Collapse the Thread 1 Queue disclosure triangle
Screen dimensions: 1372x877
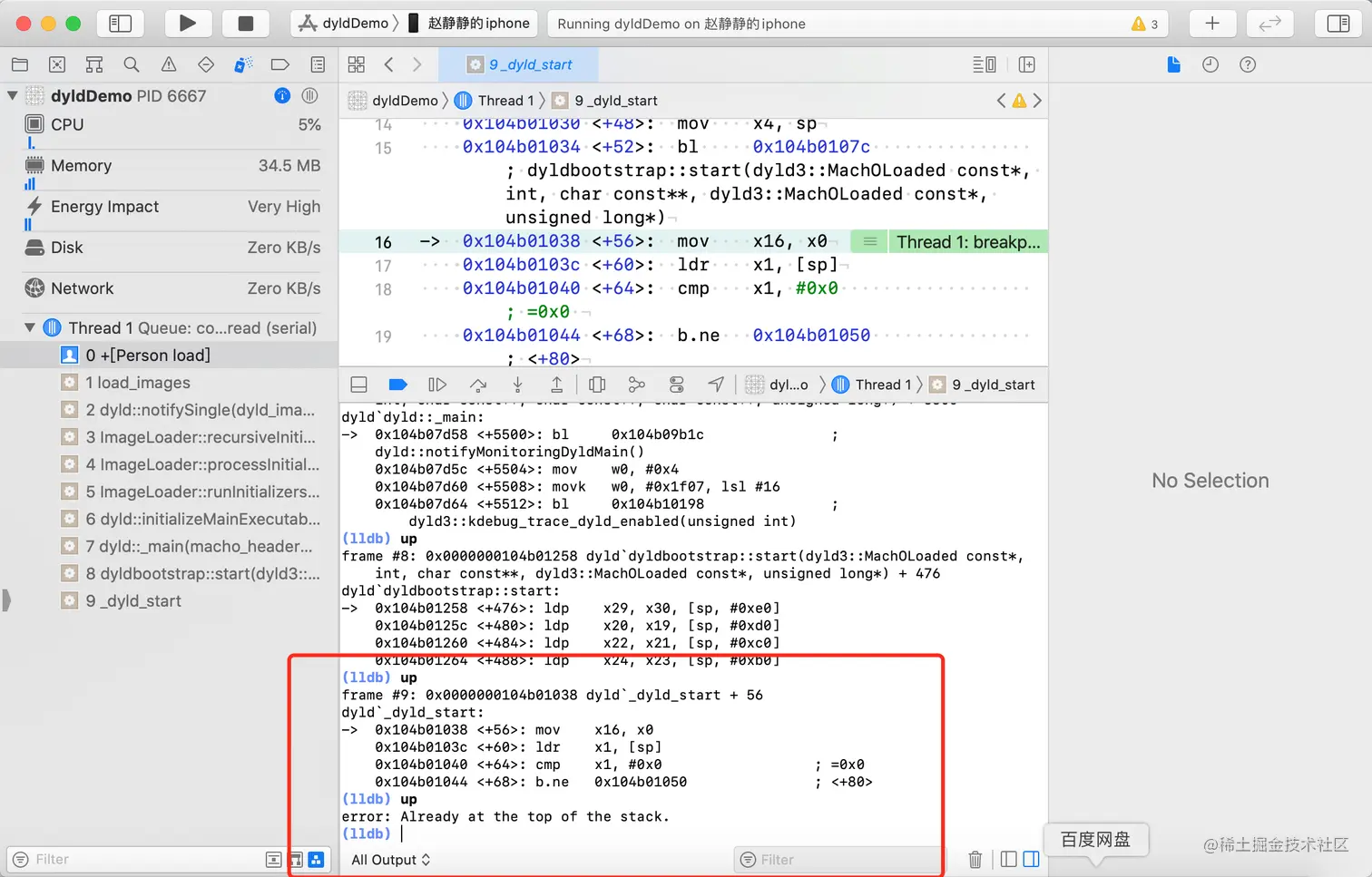[30, 327]
